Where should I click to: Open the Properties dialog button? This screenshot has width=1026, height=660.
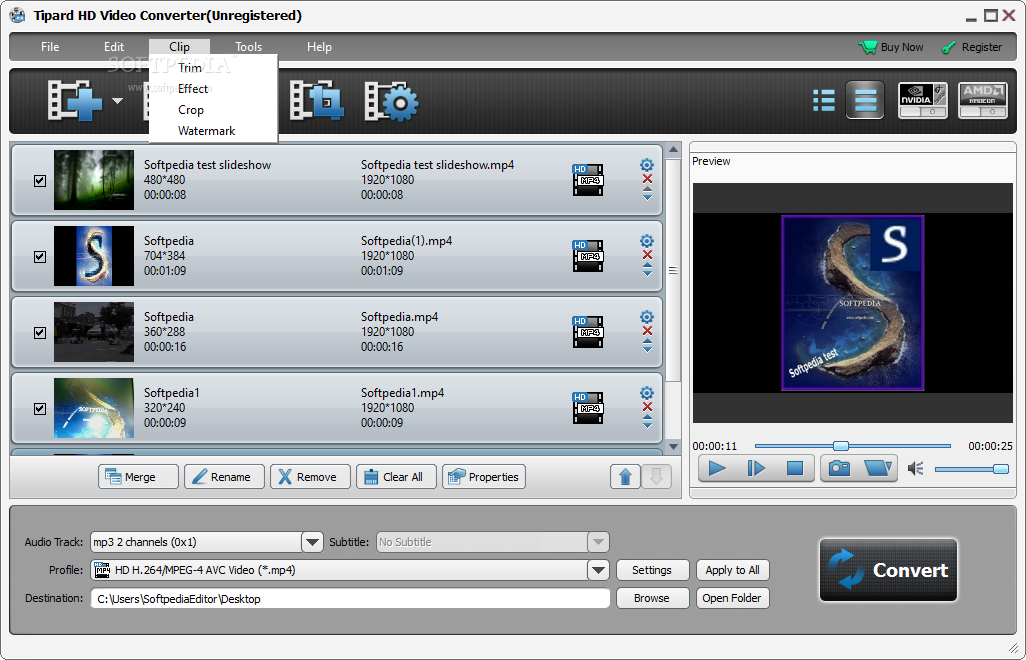coord(484,477)
